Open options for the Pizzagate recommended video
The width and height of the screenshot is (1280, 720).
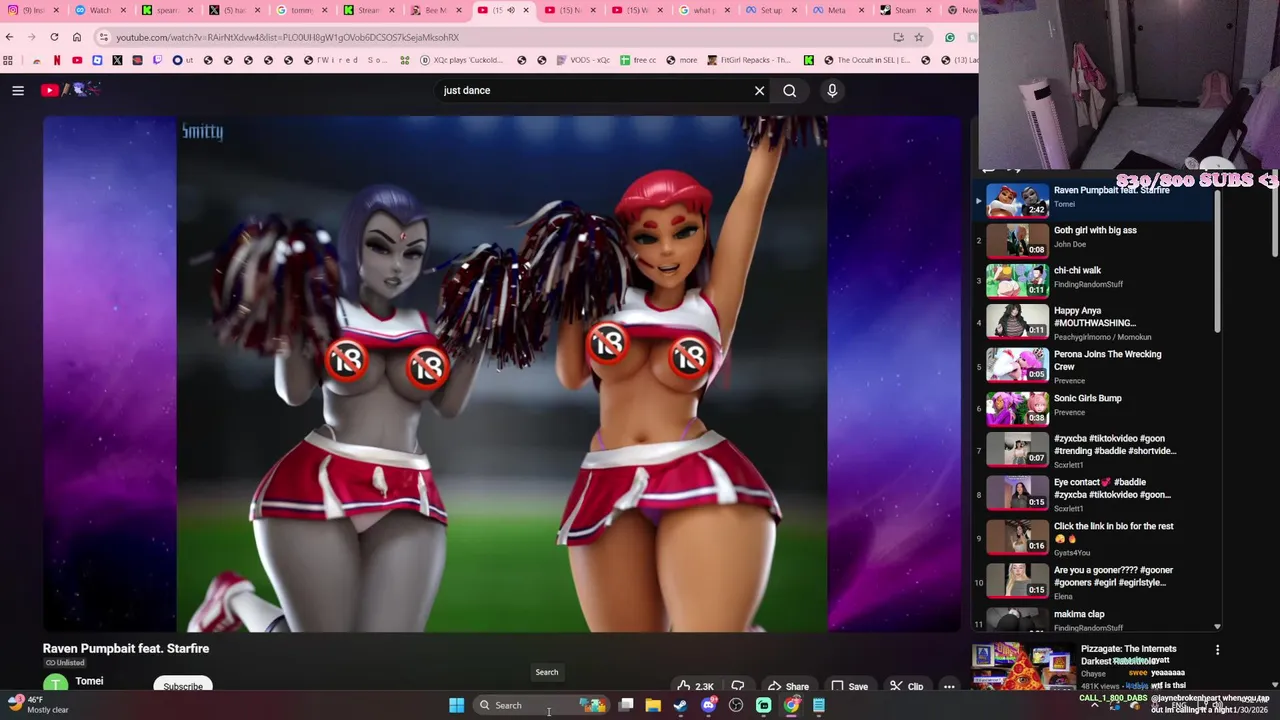tap(1217, 650)
